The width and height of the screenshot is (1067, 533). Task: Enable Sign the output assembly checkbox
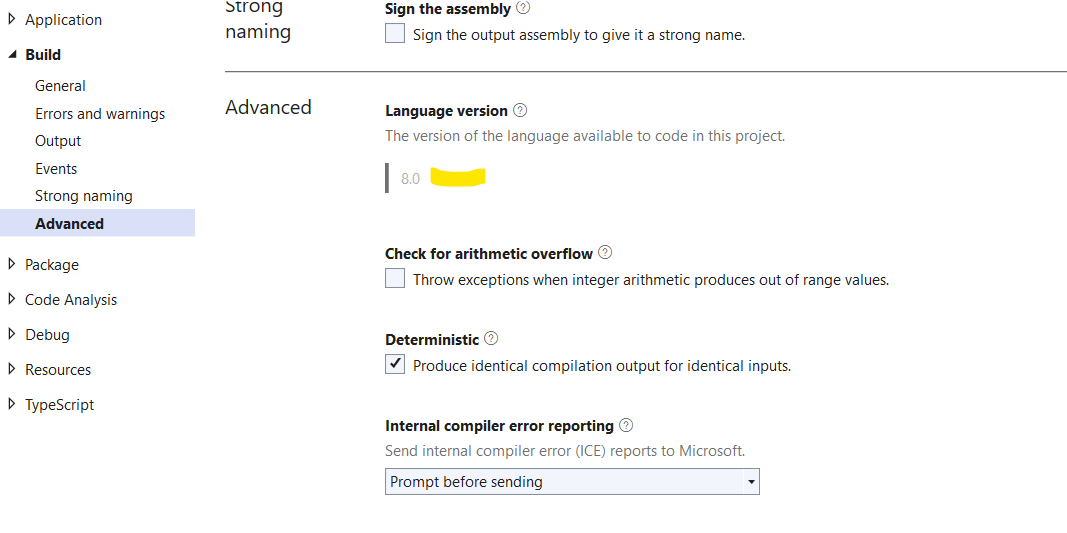pyautogui.click(x=395, y=33)
